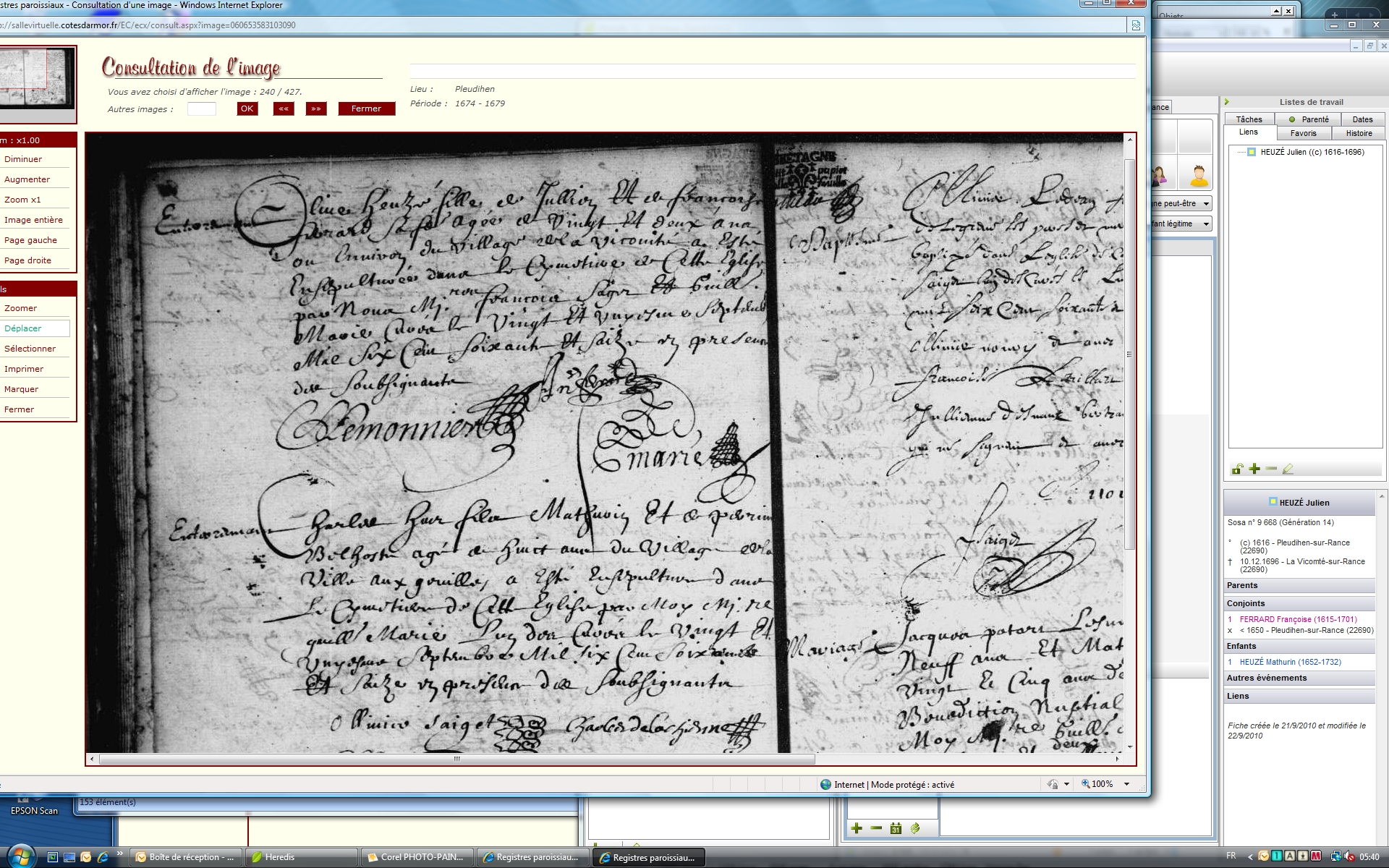Select HEUZÉ Julien in the Liens tree
Viewport: 1389px width, 868px height.
pos(1312,152)
